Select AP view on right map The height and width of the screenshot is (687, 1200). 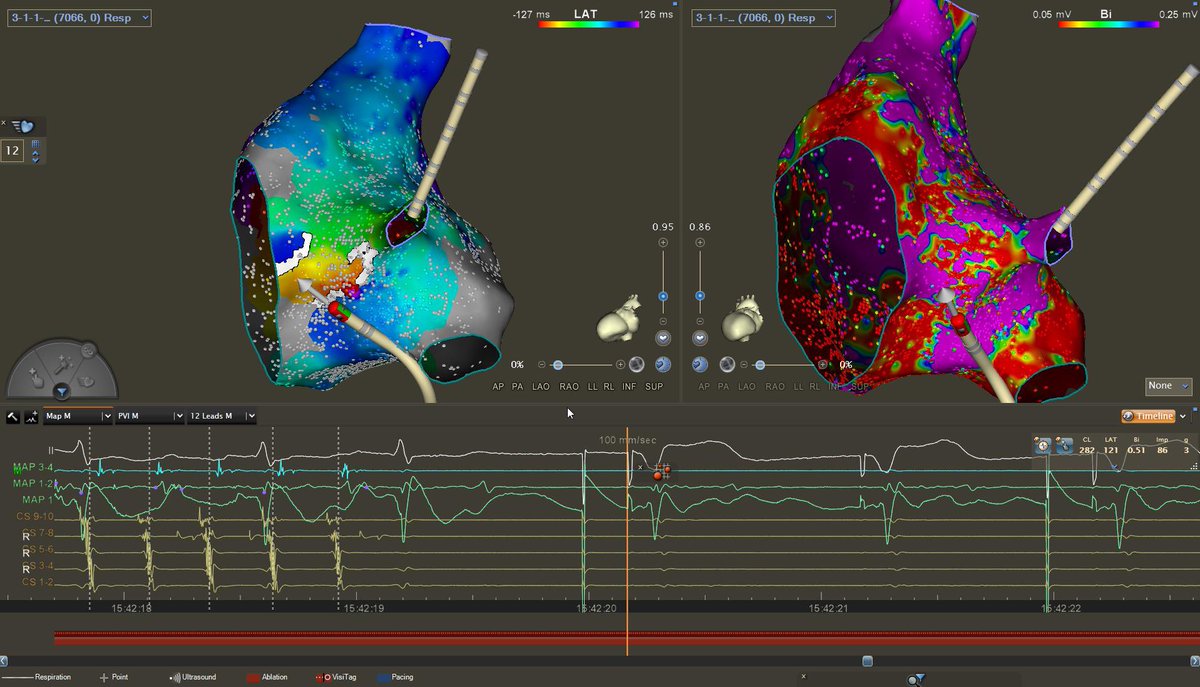(x=705, y=386)
